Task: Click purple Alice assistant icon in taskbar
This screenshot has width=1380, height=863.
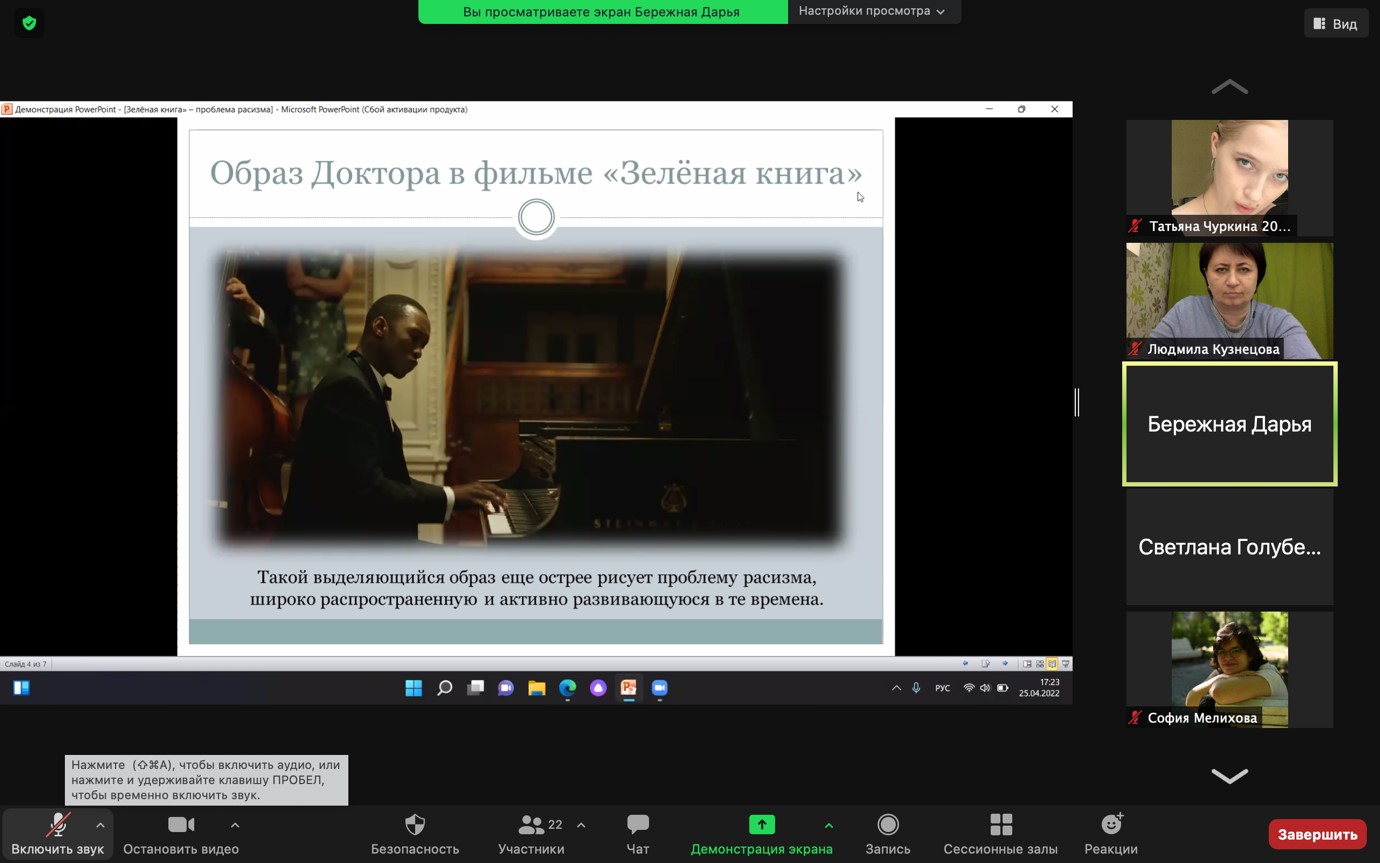Action: [x=598, y=688]
